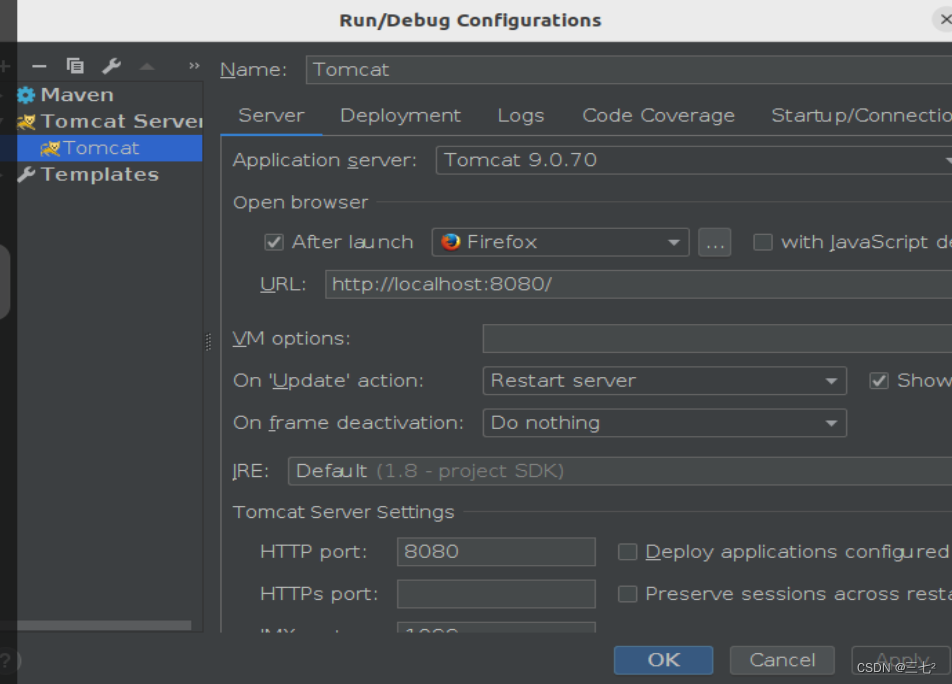The image size is (952, 684).
Task: Click the splitter handle between panels
Action: (209, 342)
